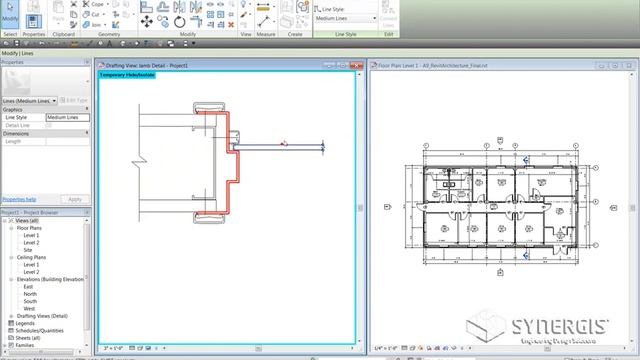Activate Mirror - Draw Axis tool
This screenshot has height=360, width=640.
pyautogui.click(x=196, y=7)
